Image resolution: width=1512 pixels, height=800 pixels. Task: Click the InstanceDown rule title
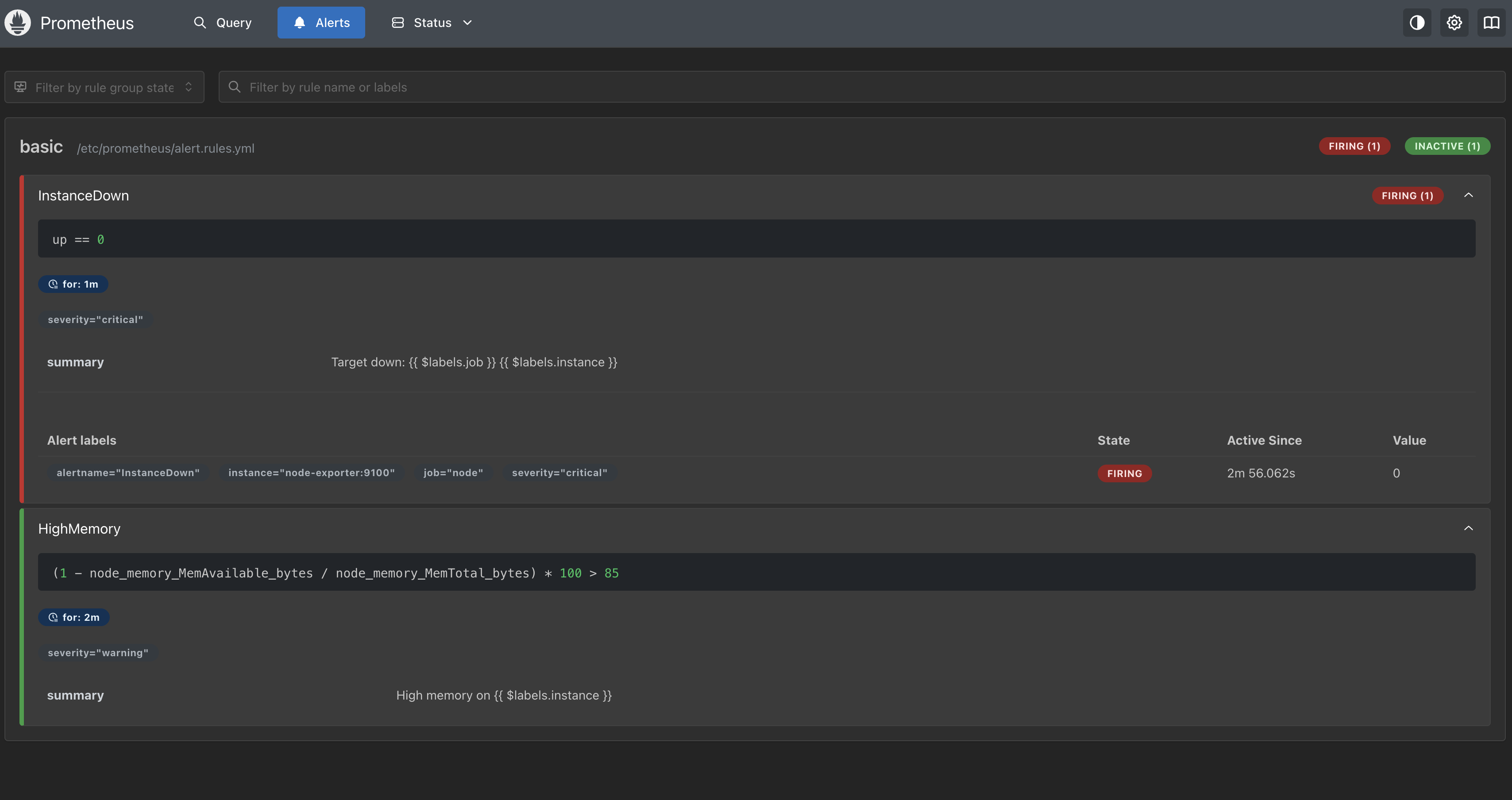pyautogui.click(x=83, y=196)
